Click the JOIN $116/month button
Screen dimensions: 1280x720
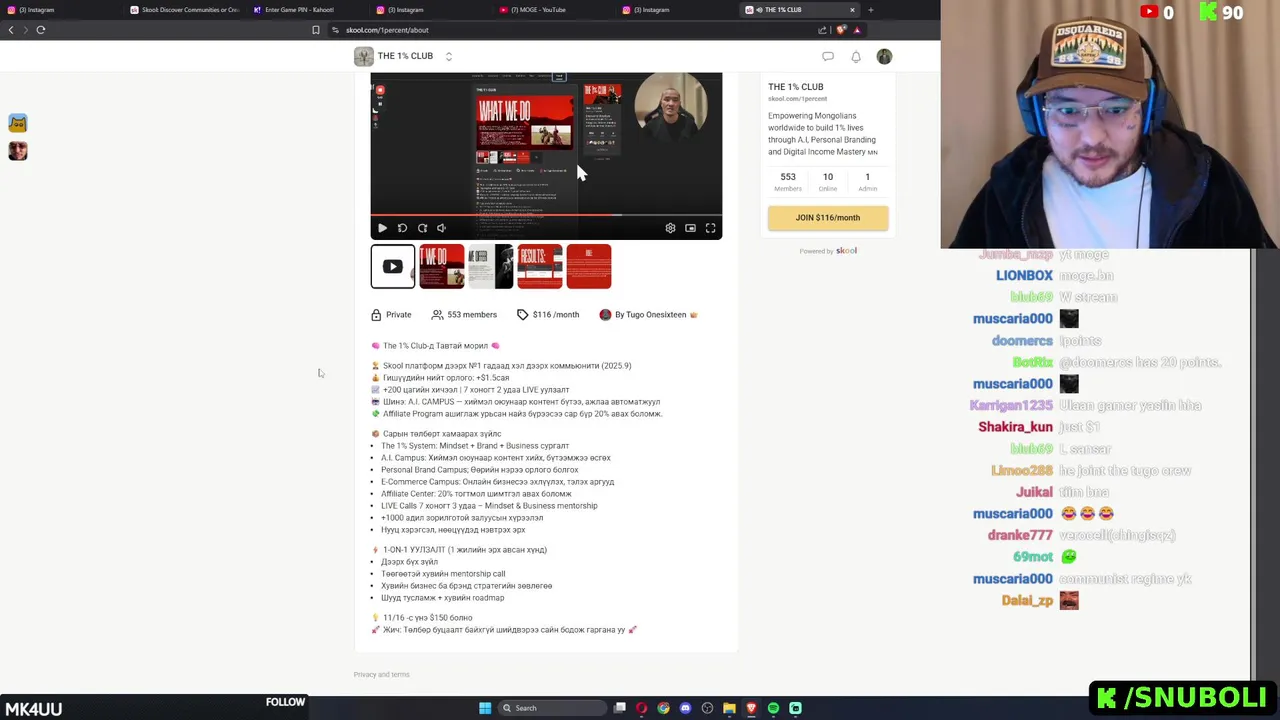[x=828, y=217]
